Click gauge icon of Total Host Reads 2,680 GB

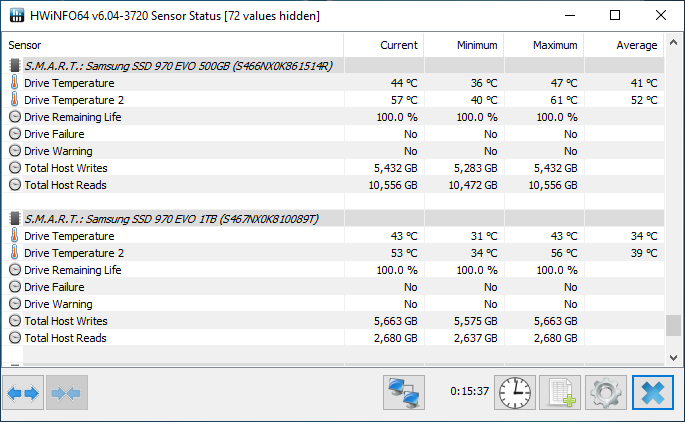pyautogui.click(x=15, y=338)
